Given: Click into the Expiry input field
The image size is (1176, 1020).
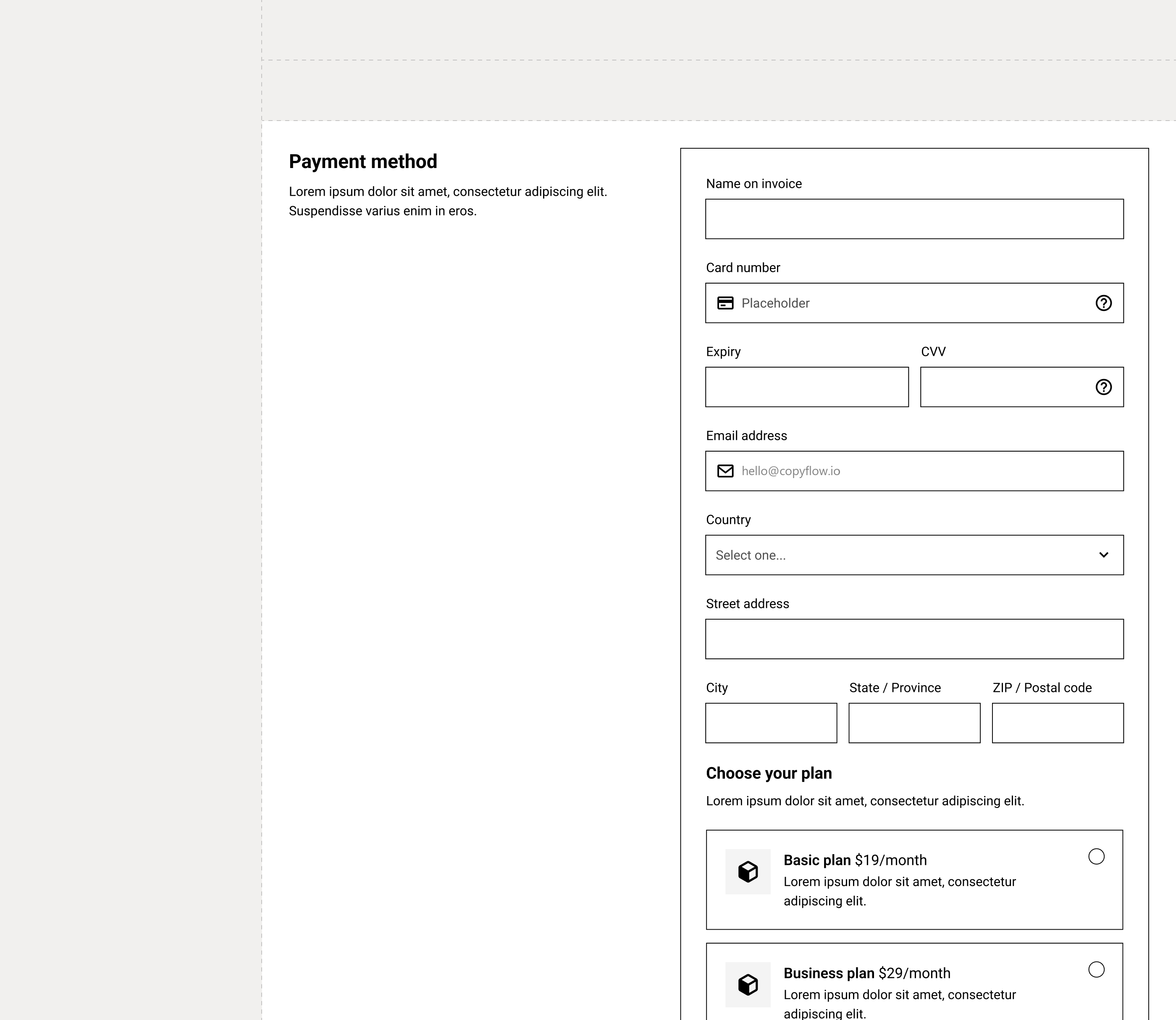Looking at the screenshot, I should click(x=807, y=387).
